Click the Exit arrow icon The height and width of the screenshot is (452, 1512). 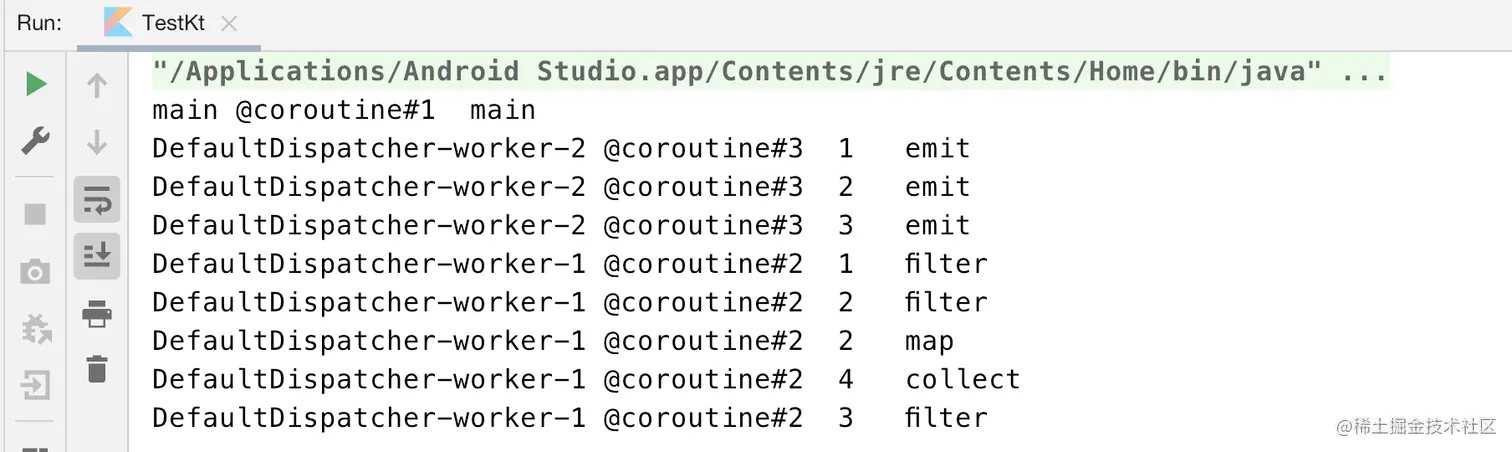point(36,385)
